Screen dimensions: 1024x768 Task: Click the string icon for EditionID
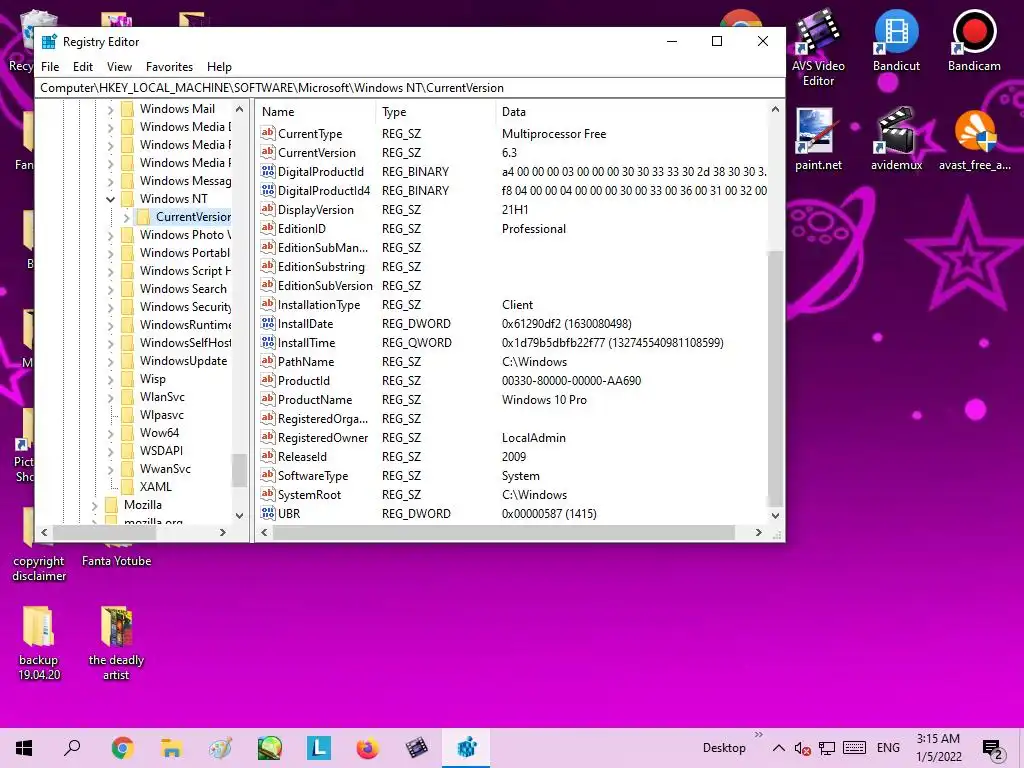pyautogui.click(x=268, y=228)
